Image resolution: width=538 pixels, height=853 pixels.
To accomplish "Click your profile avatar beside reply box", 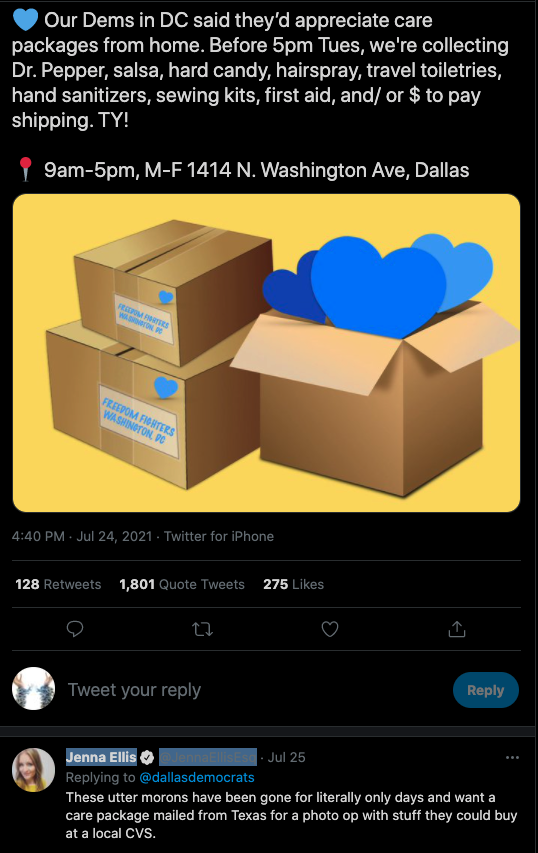I will 33,689.
